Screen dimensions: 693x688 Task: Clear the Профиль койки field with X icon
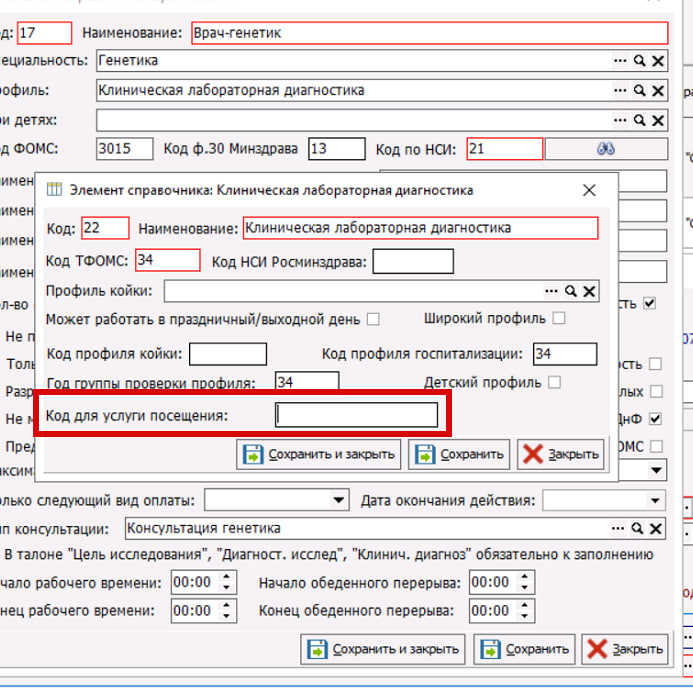[x=589, y=292]
